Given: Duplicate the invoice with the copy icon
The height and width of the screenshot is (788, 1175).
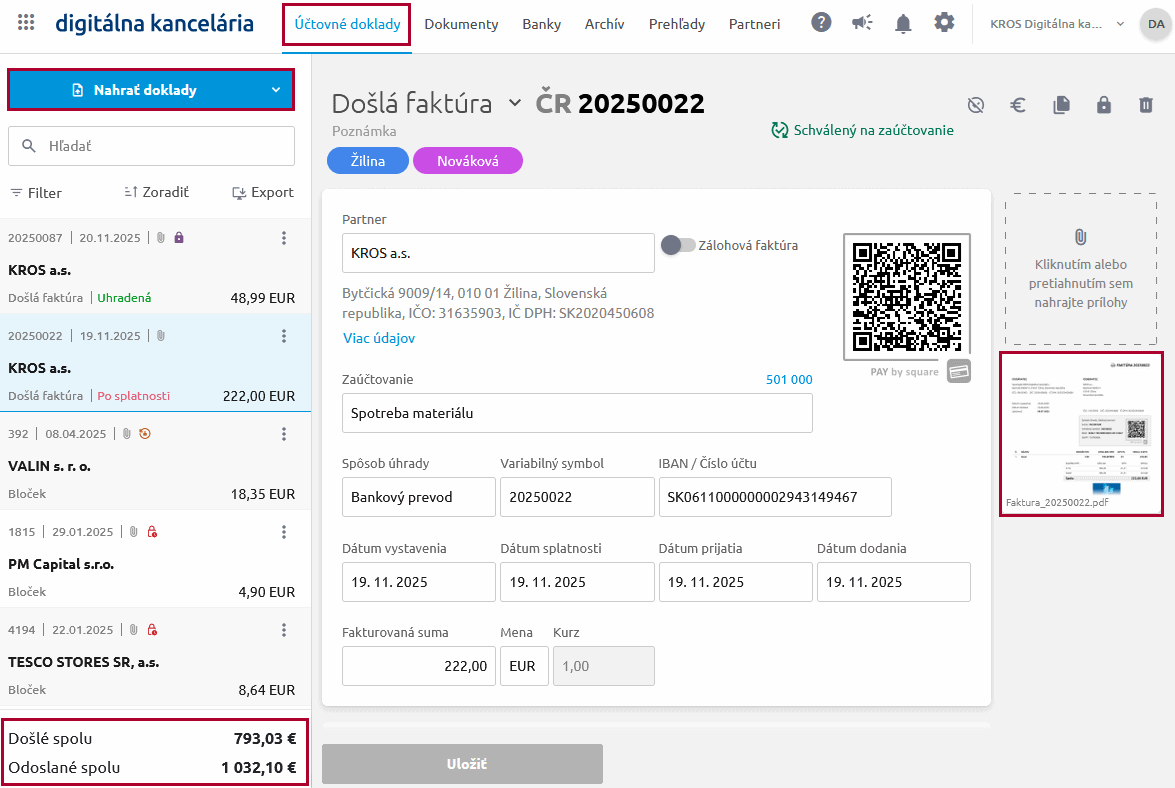Looking at the screenshot, I should [x=1061, y=105].
